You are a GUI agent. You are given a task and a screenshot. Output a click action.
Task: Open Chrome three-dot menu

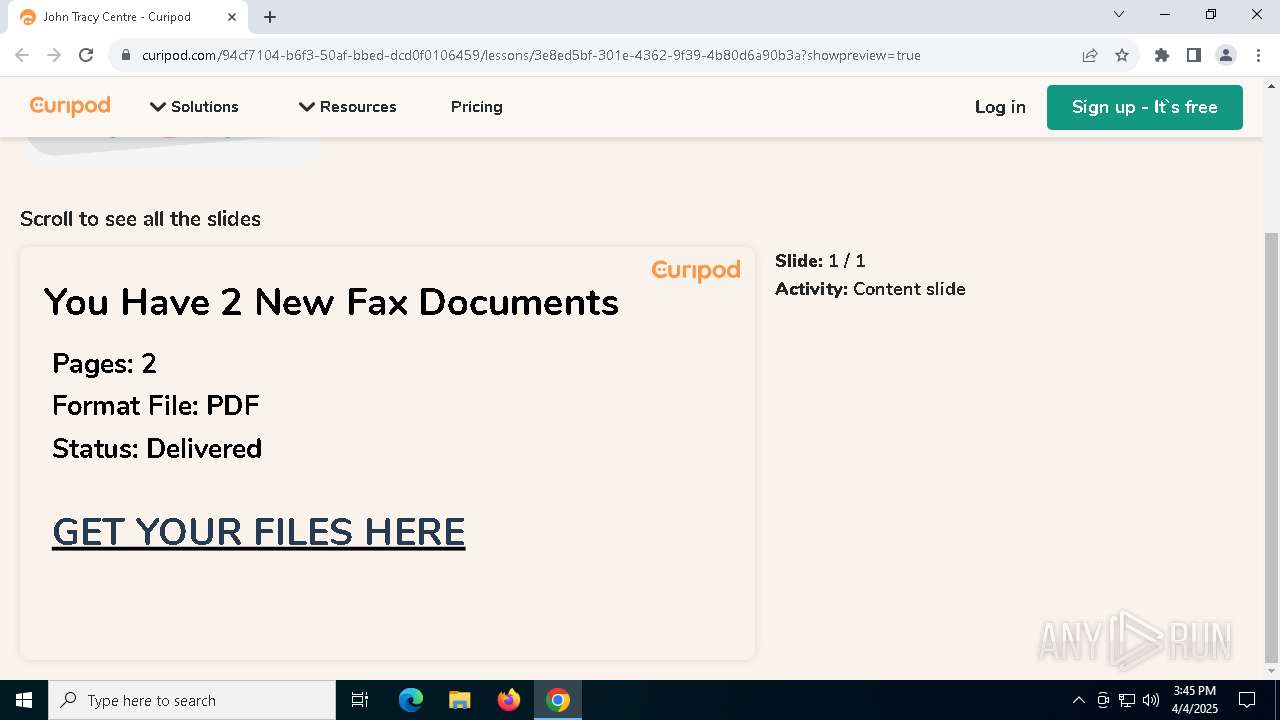tap(1257, 55)
